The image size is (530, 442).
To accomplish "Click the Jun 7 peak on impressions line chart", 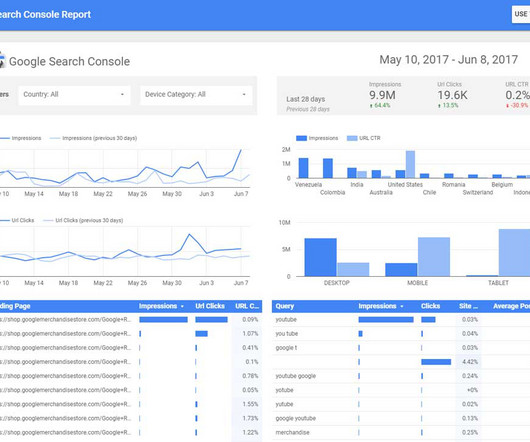I will coord(241,150).
